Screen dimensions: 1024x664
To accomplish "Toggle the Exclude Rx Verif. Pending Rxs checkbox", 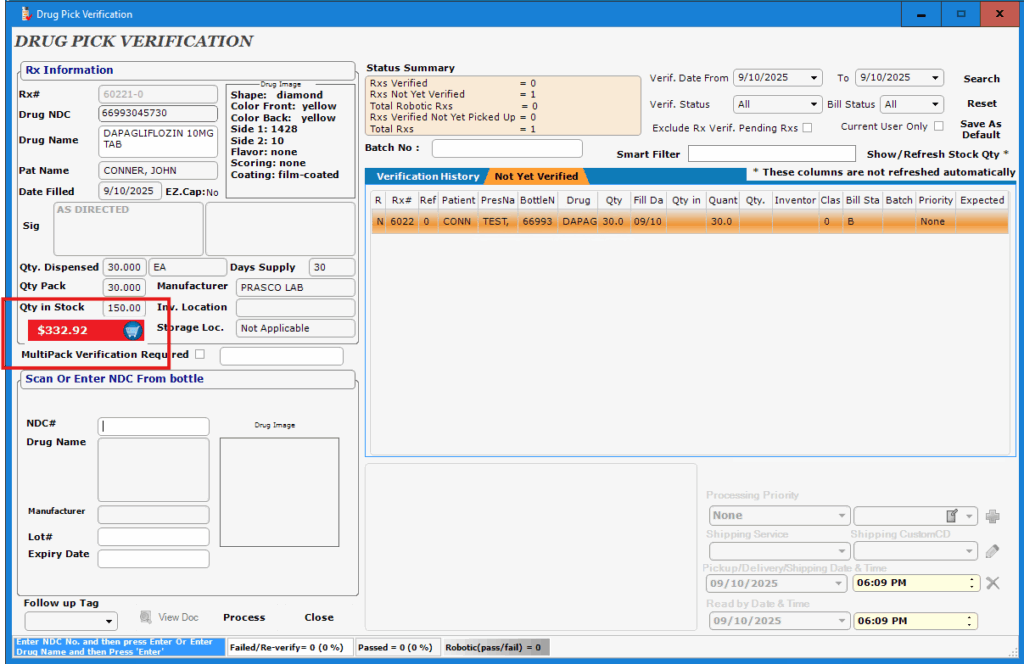I will [x=807, y=128].
